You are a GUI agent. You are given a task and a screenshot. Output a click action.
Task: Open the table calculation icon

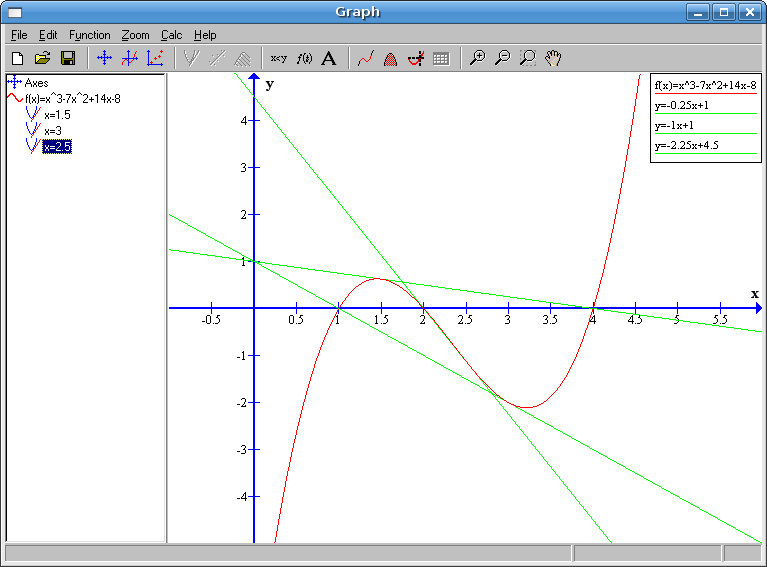pos(441,59)
